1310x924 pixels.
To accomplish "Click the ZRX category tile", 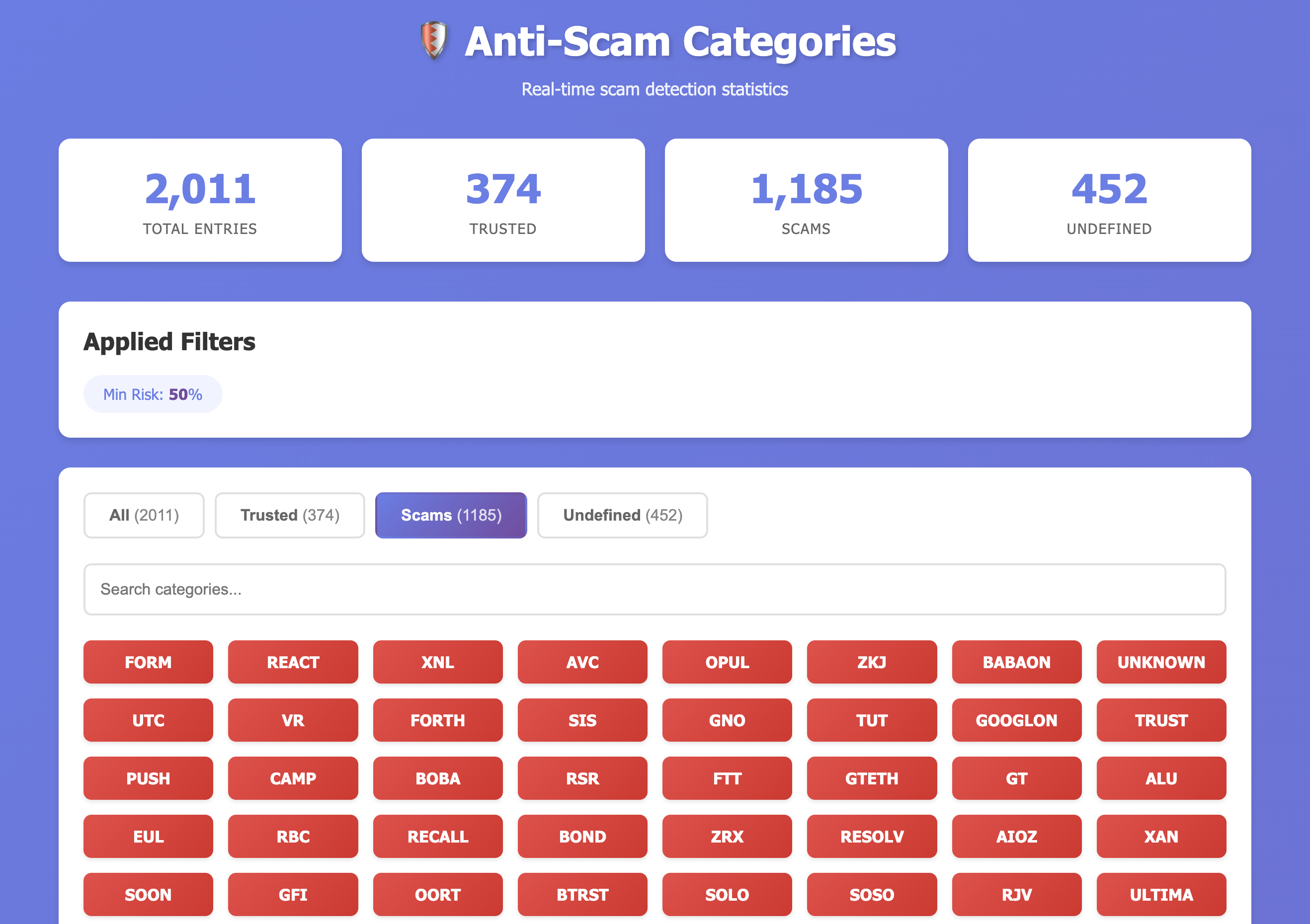I will tap(728, 836).
